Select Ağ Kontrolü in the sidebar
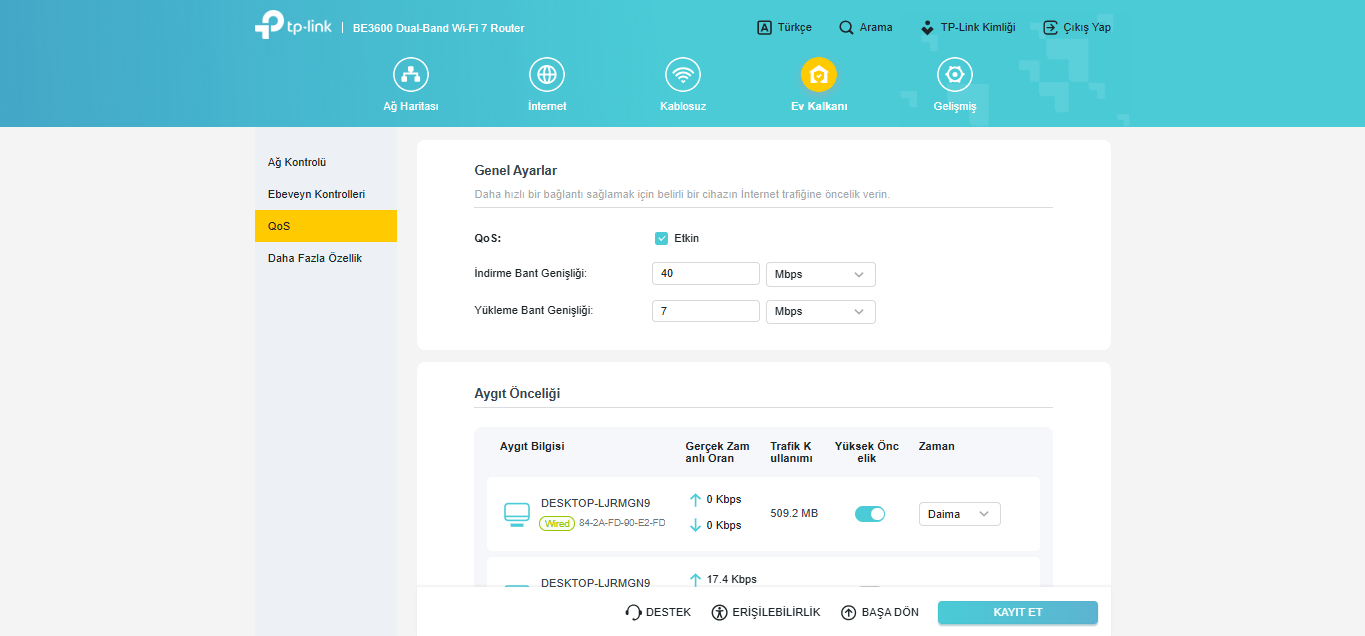Image resolution: width=1365 pixels, height=636 pixels. click(x=326, y=162)
